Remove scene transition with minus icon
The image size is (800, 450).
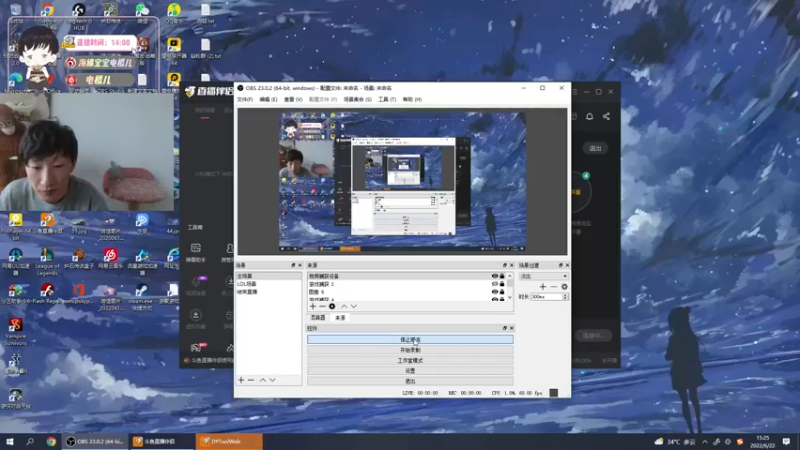[x=554, y=287]
